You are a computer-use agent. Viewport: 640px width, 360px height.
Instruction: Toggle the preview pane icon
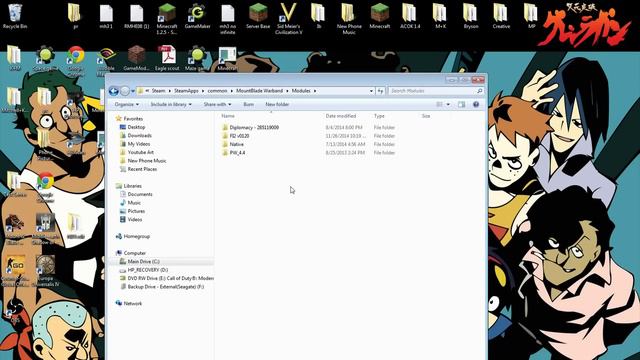[x=462, y=104]
